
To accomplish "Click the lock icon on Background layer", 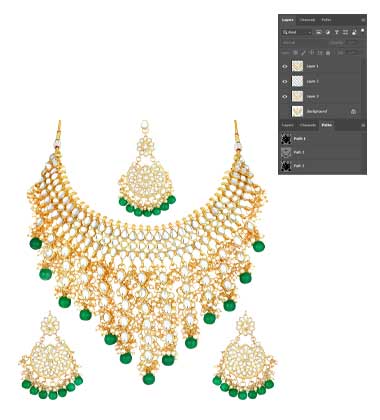I will click(x=353, y=112).
